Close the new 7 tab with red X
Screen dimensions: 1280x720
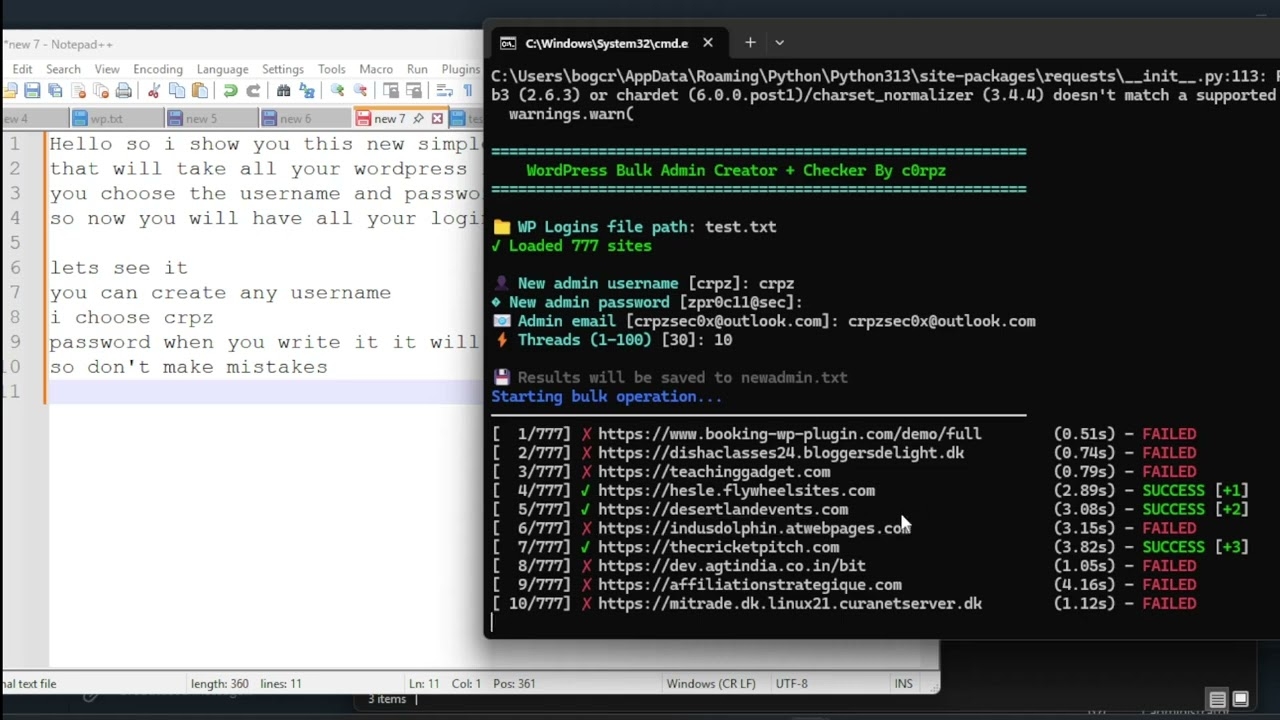[x=437, y=118]
